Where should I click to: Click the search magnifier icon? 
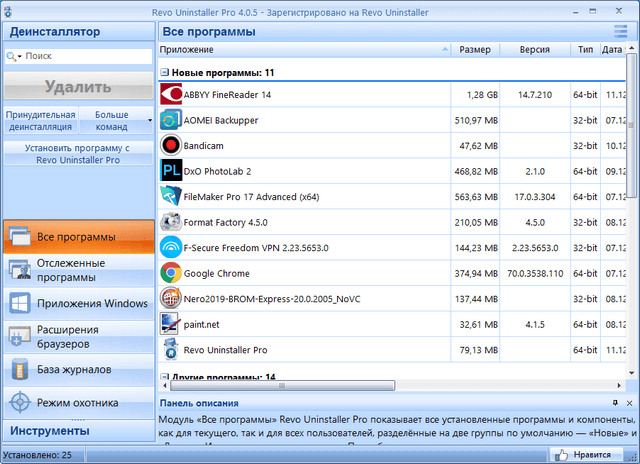click(11, 56)
